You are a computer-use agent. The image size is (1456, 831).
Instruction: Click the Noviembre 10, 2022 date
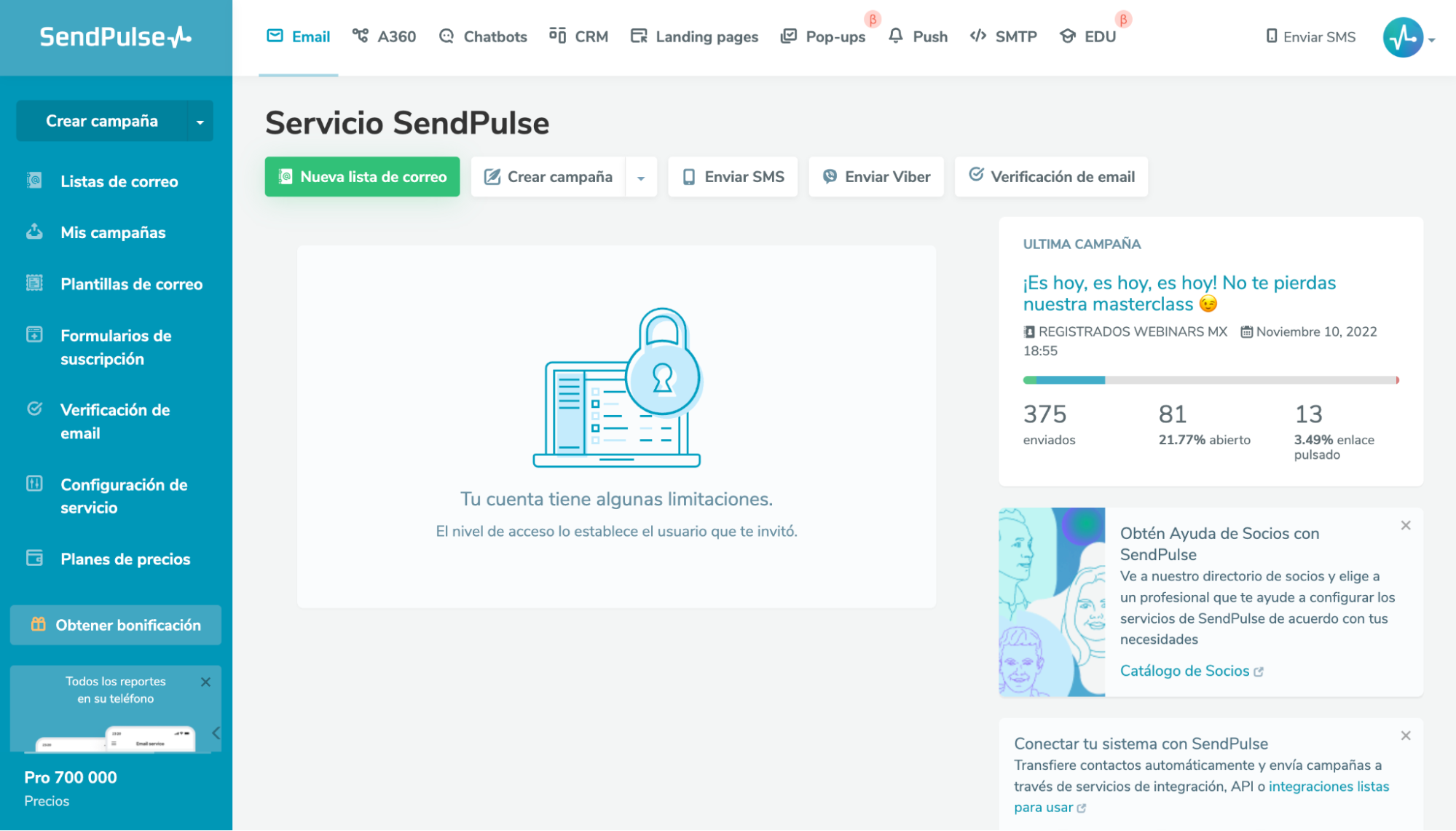(1316, 332)
